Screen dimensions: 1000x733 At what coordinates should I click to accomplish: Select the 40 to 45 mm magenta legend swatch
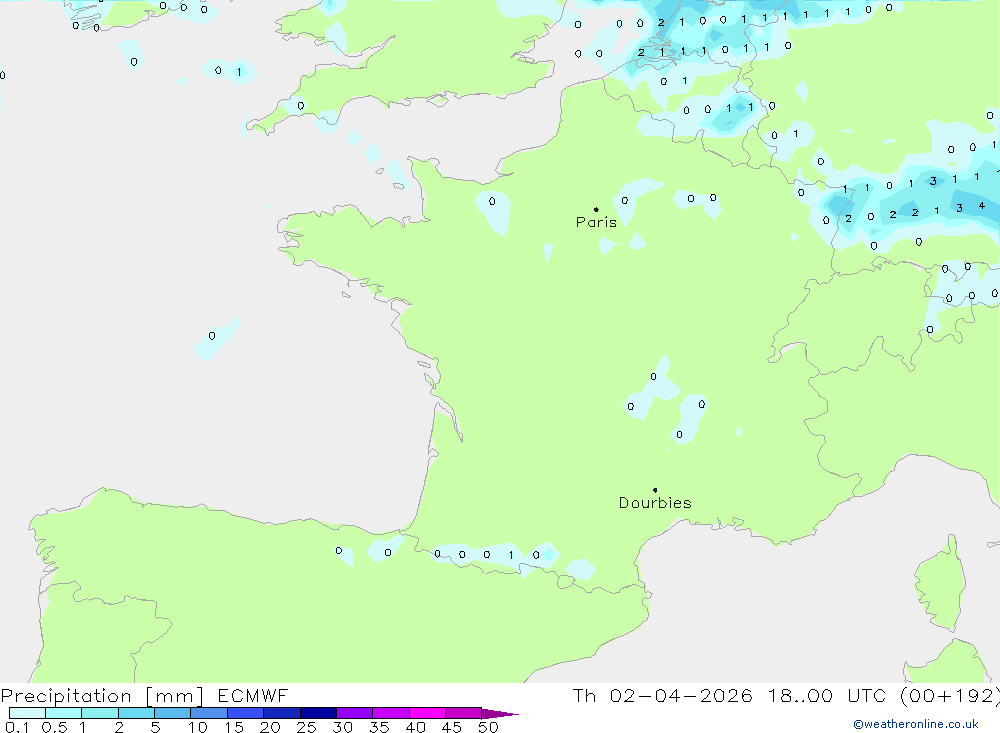click(x=427, y=713)
